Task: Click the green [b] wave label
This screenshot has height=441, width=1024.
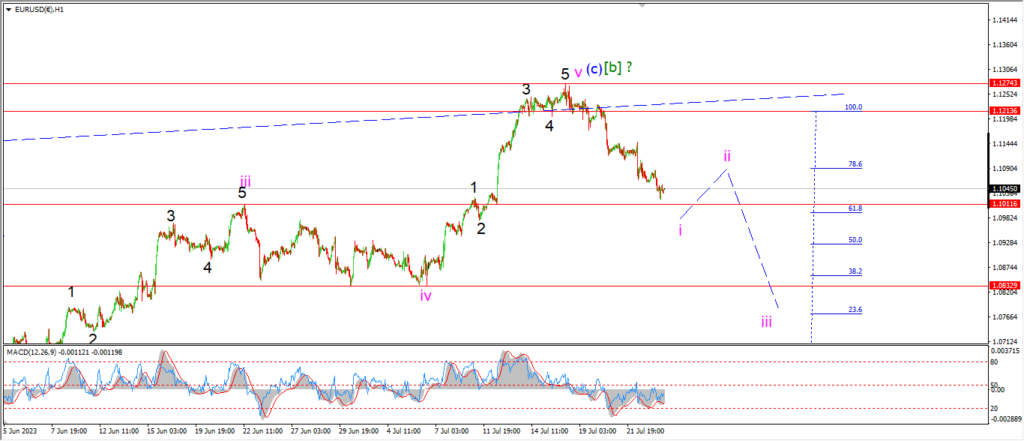Action: coord(612,67)
